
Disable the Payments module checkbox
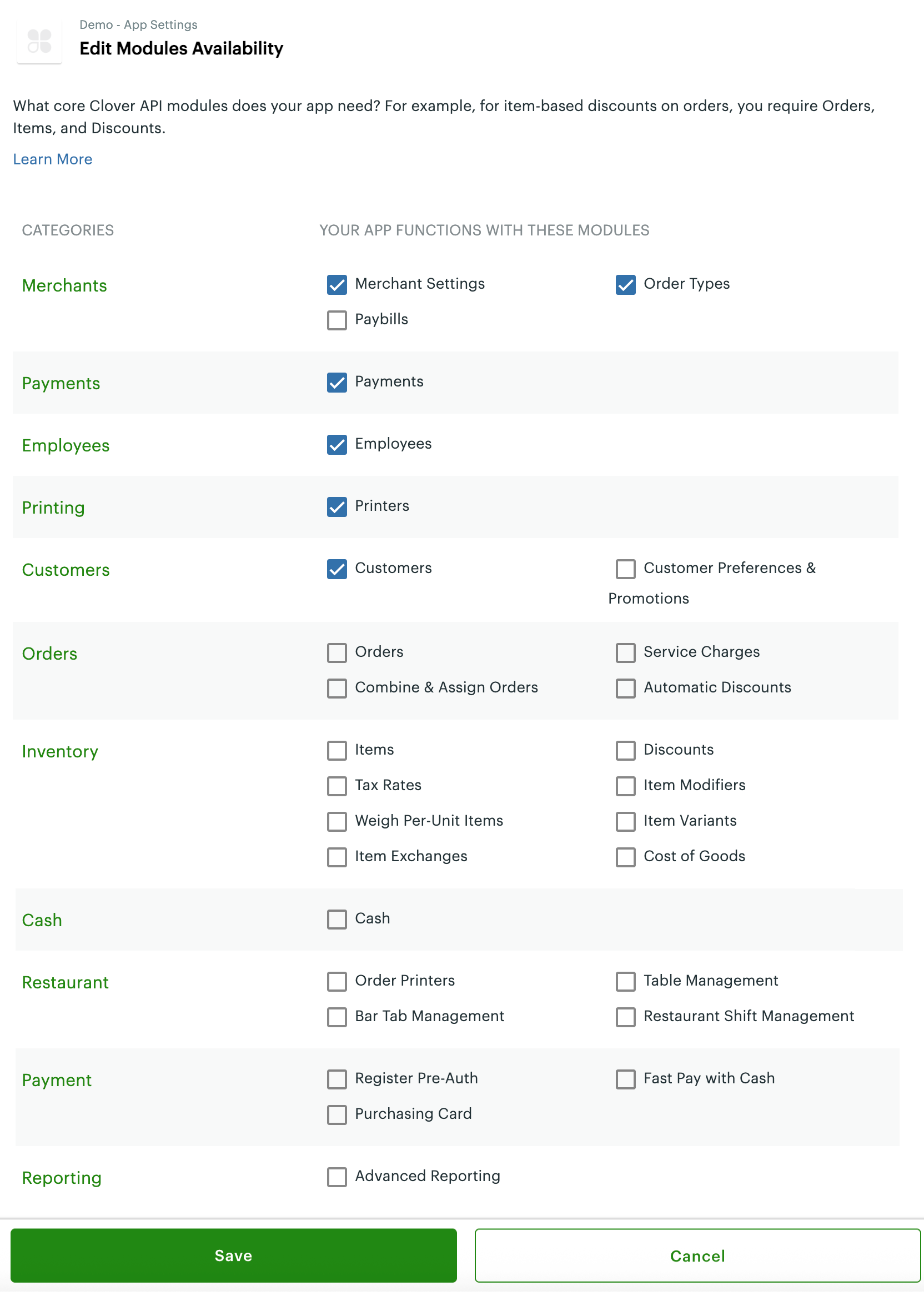click(x=337, y=383)
